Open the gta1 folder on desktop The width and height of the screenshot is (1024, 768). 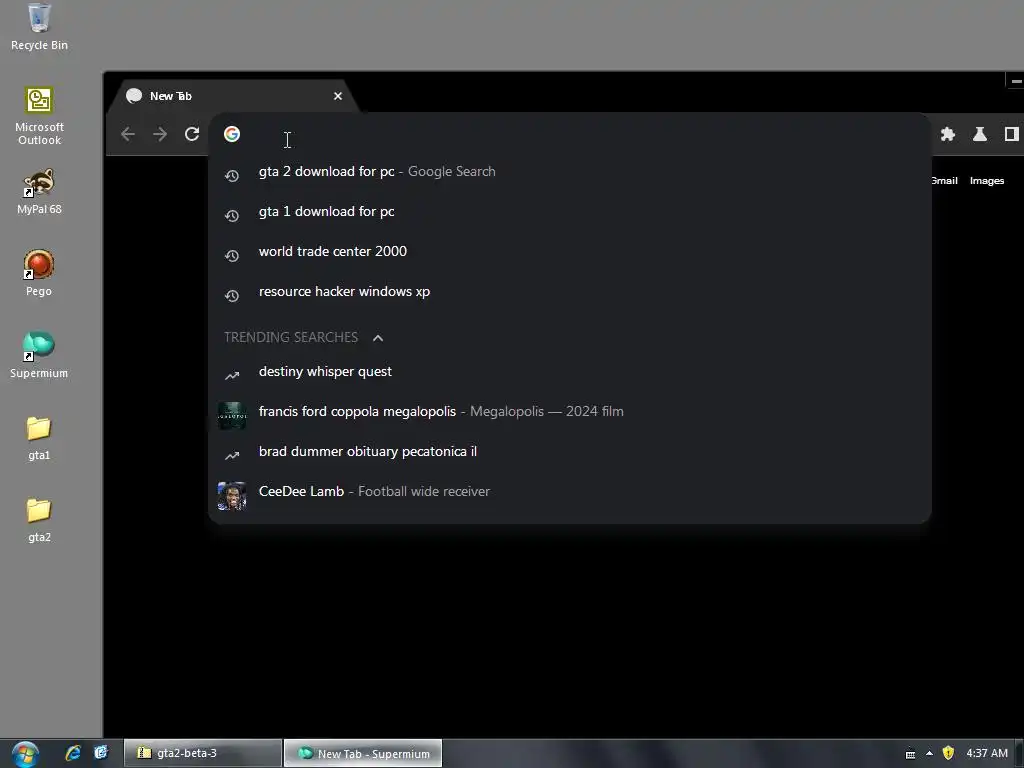tap(39, 438)
